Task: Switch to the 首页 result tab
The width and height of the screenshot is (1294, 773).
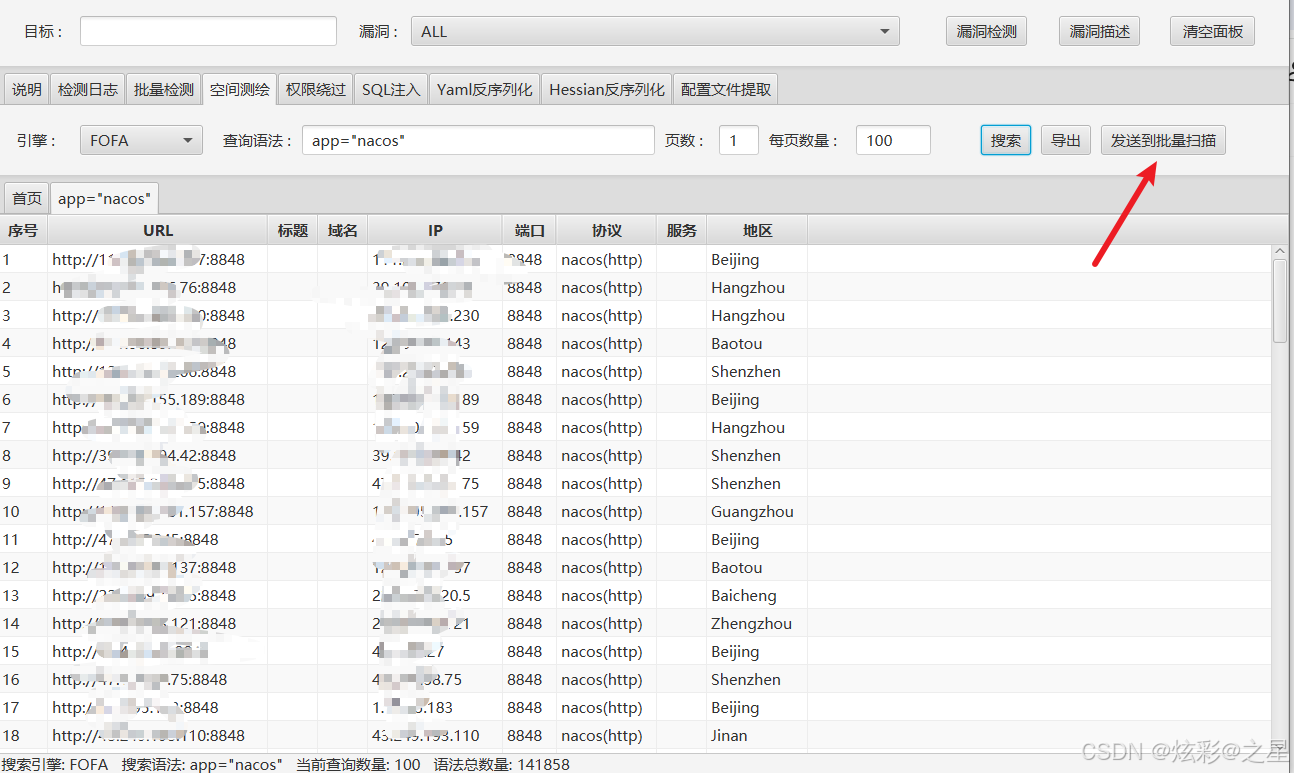Action: [27, 198]
